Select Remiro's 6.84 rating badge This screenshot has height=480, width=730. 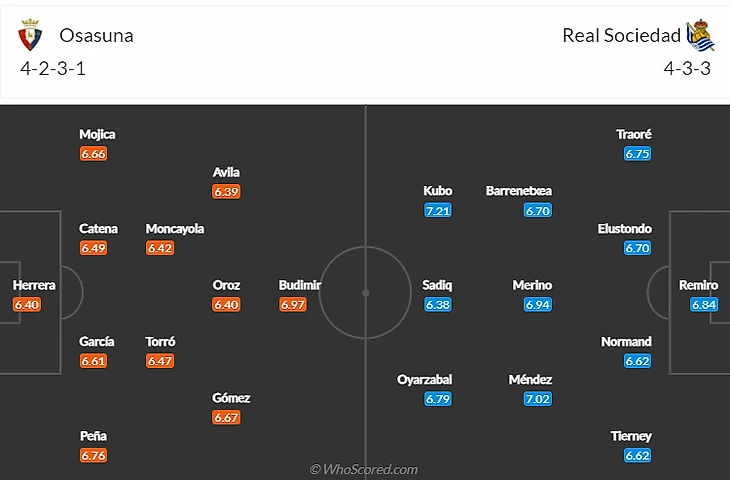(704, 304)
